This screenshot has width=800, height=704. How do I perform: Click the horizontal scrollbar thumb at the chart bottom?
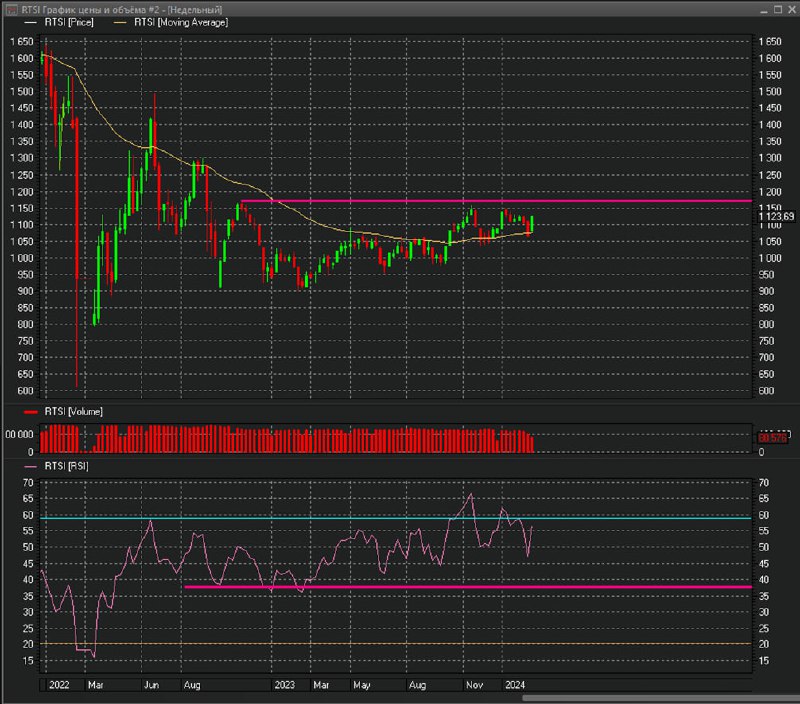click(661, 698)
